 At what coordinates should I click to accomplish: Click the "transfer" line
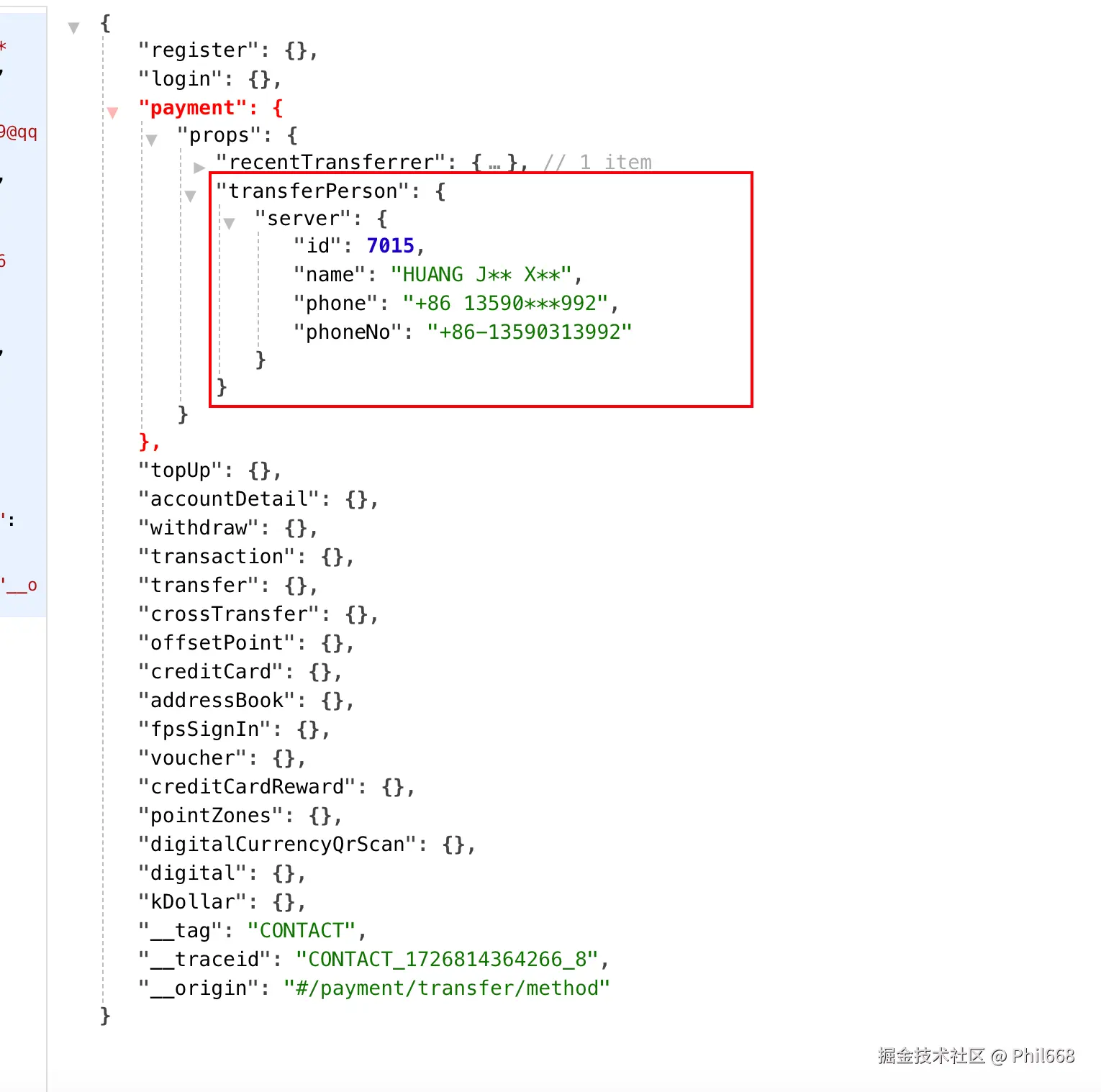[x=228, y=586]
